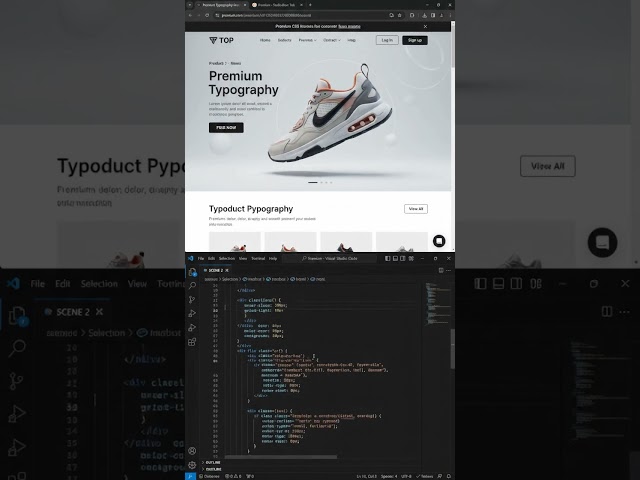Click underlined link in announcement banner
Viewport: 640px width, 480px height.
(x=349, y=26)
